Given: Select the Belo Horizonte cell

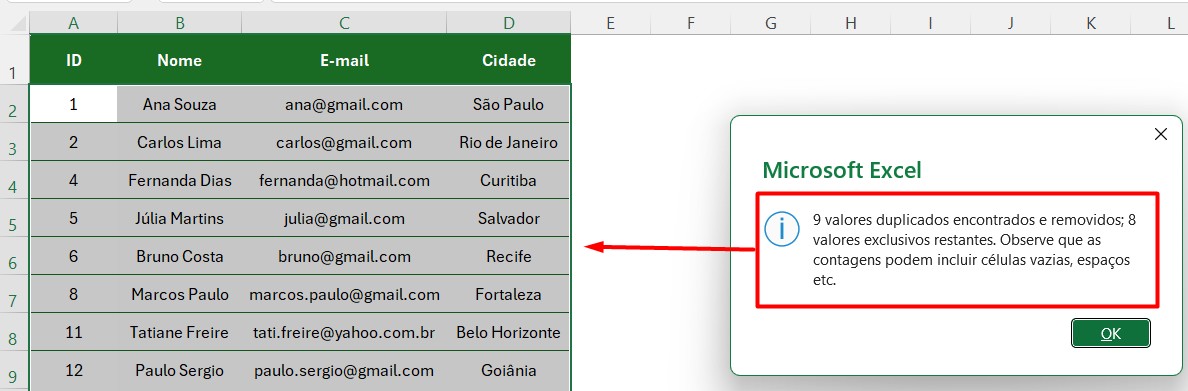Looking at the screenshot, I should [x=508, y=332].
